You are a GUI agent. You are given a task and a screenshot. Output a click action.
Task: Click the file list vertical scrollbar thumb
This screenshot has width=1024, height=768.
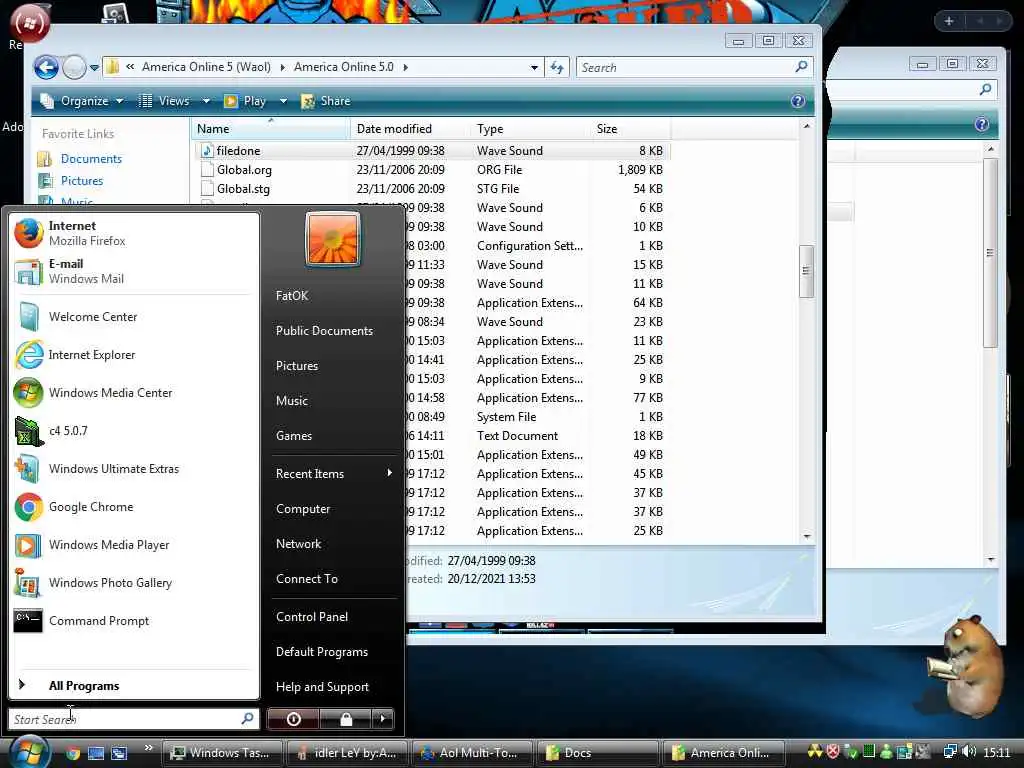(x=807, y=271)
